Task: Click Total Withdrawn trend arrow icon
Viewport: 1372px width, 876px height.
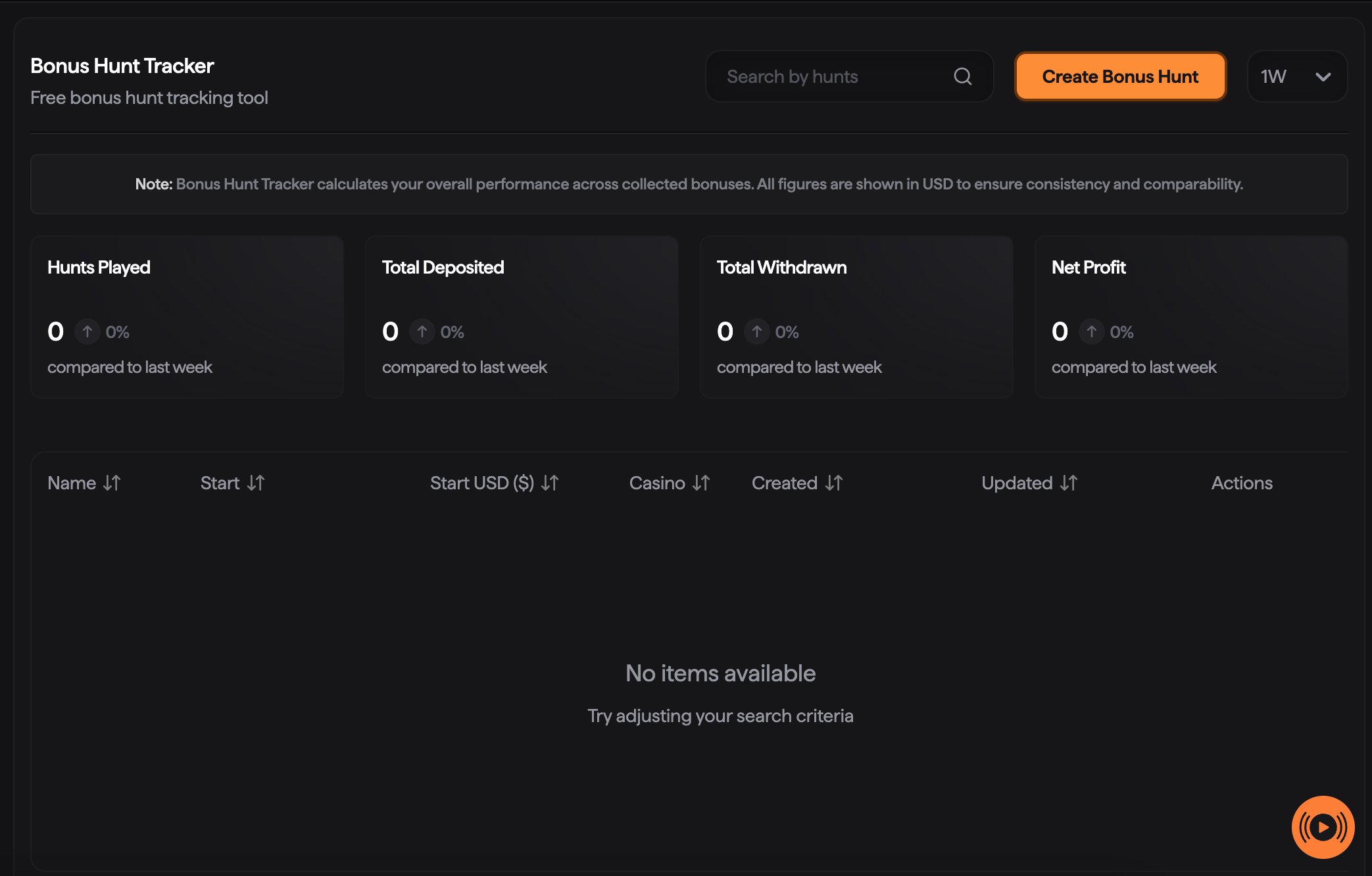Action: tap(757, 331)
